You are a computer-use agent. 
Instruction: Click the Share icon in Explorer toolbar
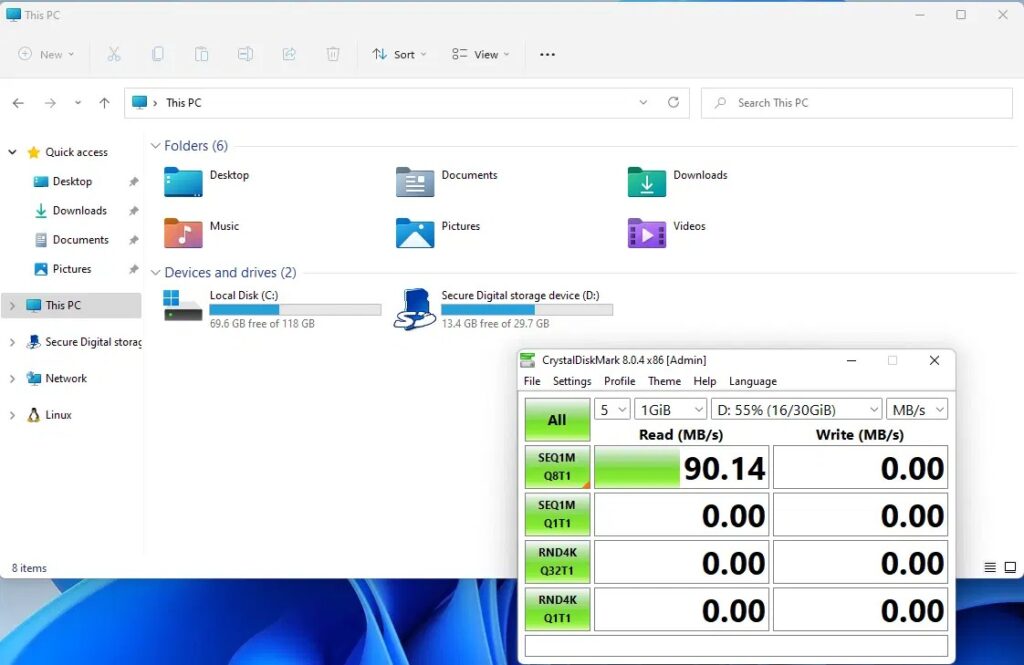(289, 54)
